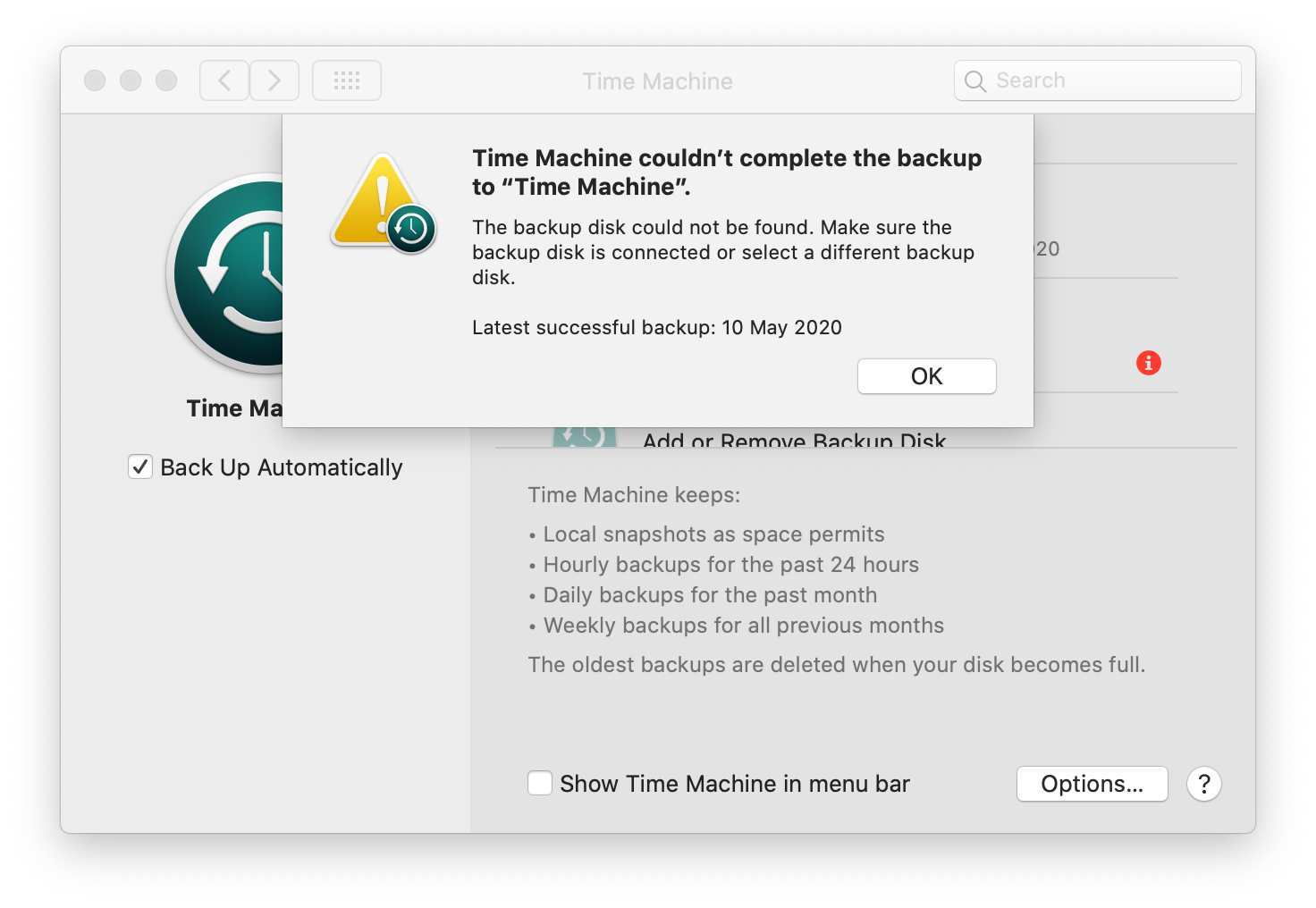Click the red info badge

click(1148, 363)
